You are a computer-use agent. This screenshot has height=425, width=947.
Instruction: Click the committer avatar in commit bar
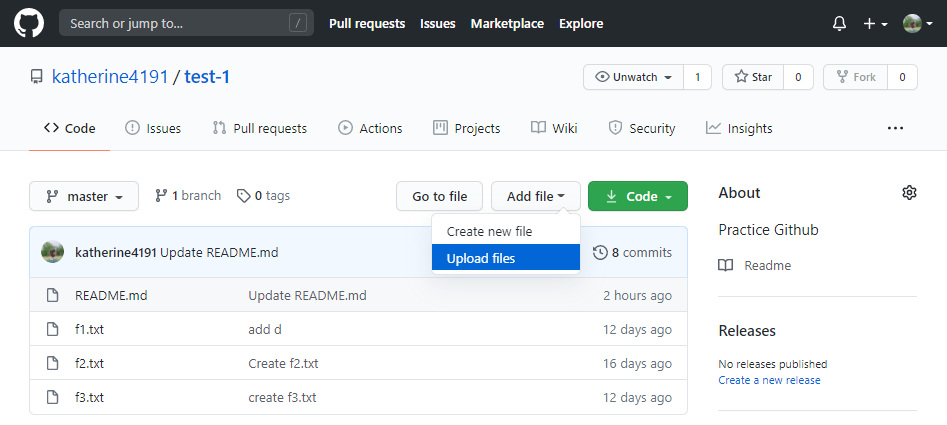53,252
